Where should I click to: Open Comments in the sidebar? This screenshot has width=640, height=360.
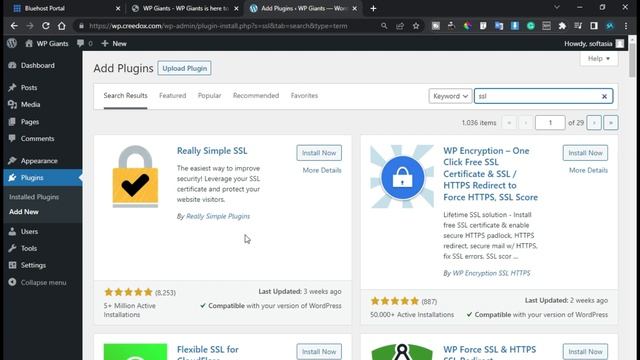tap(42, 139)
